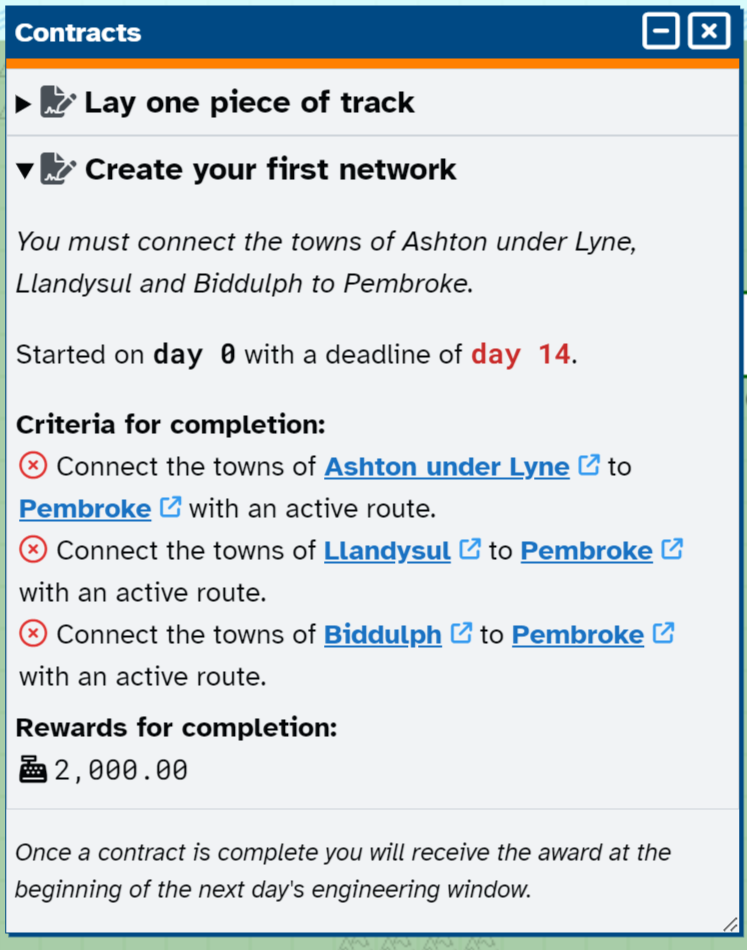Open Pembroke link in Llandysul criterion

(586, 551)
